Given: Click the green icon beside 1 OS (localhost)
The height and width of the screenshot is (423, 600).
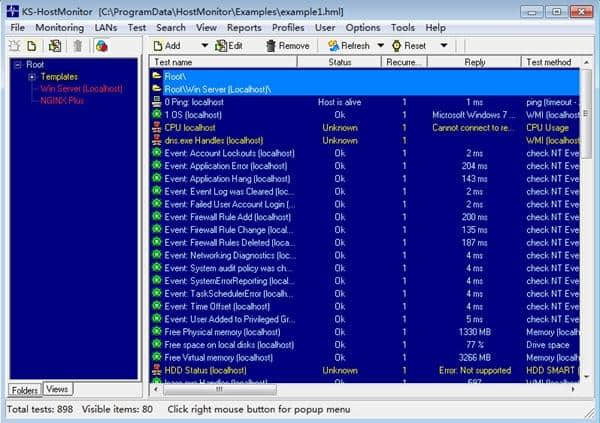Looking at the screenshot, I should tap(157, 115).
